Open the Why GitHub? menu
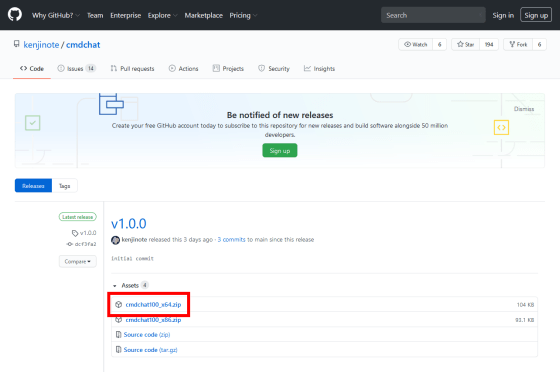This screenshot has height=372, width=560. 56,15
